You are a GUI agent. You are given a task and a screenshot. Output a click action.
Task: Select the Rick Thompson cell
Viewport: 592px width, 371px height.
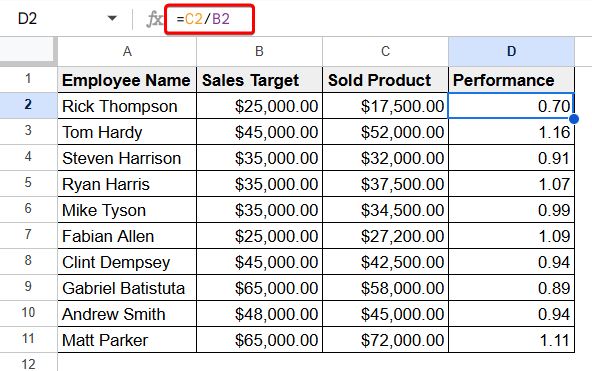(x=127, y=106)
